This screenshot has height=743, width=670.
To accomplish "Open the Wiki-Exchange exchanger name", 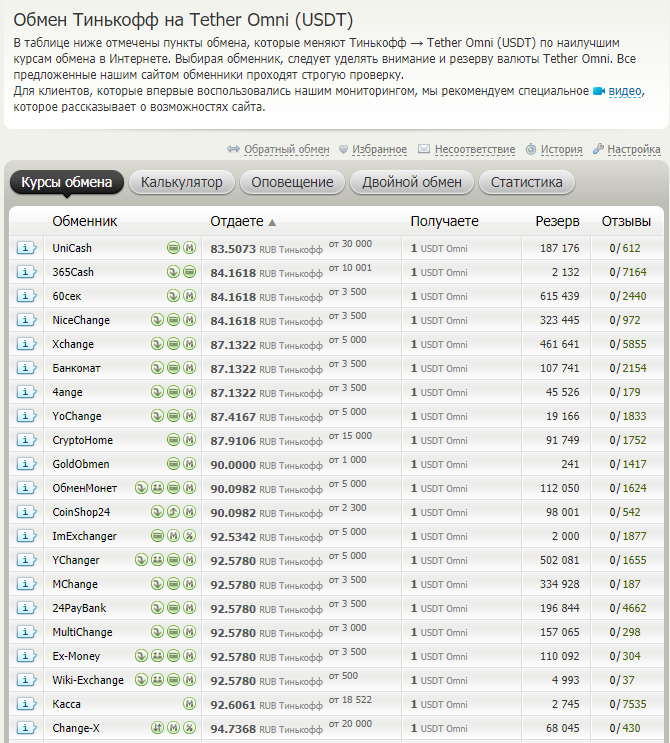I will click(88, 680).
